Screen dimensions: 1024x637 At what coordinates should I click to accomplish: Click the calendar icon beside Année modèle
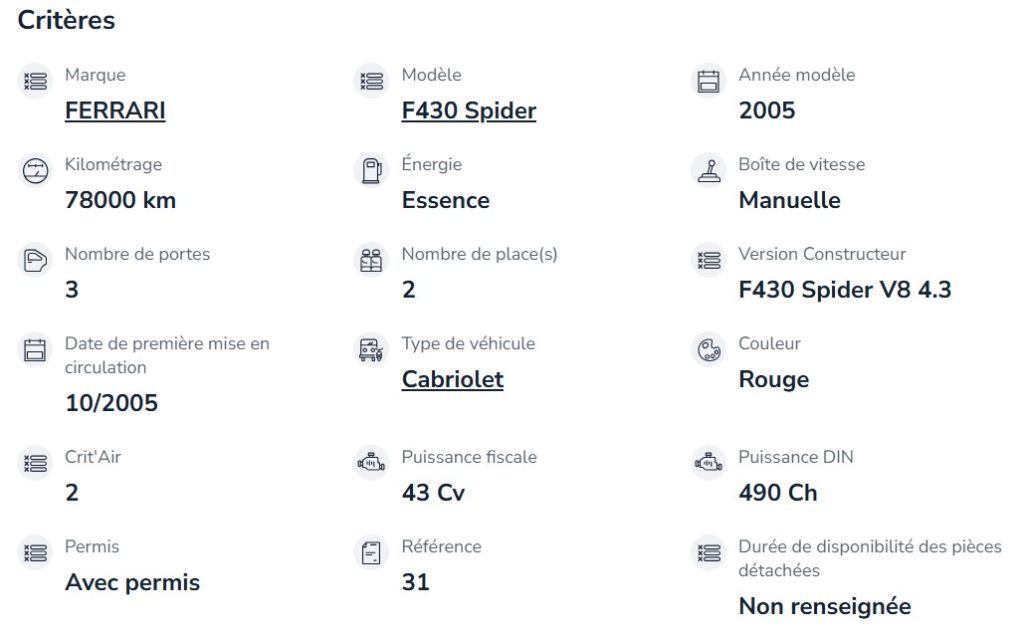[709, 82]
